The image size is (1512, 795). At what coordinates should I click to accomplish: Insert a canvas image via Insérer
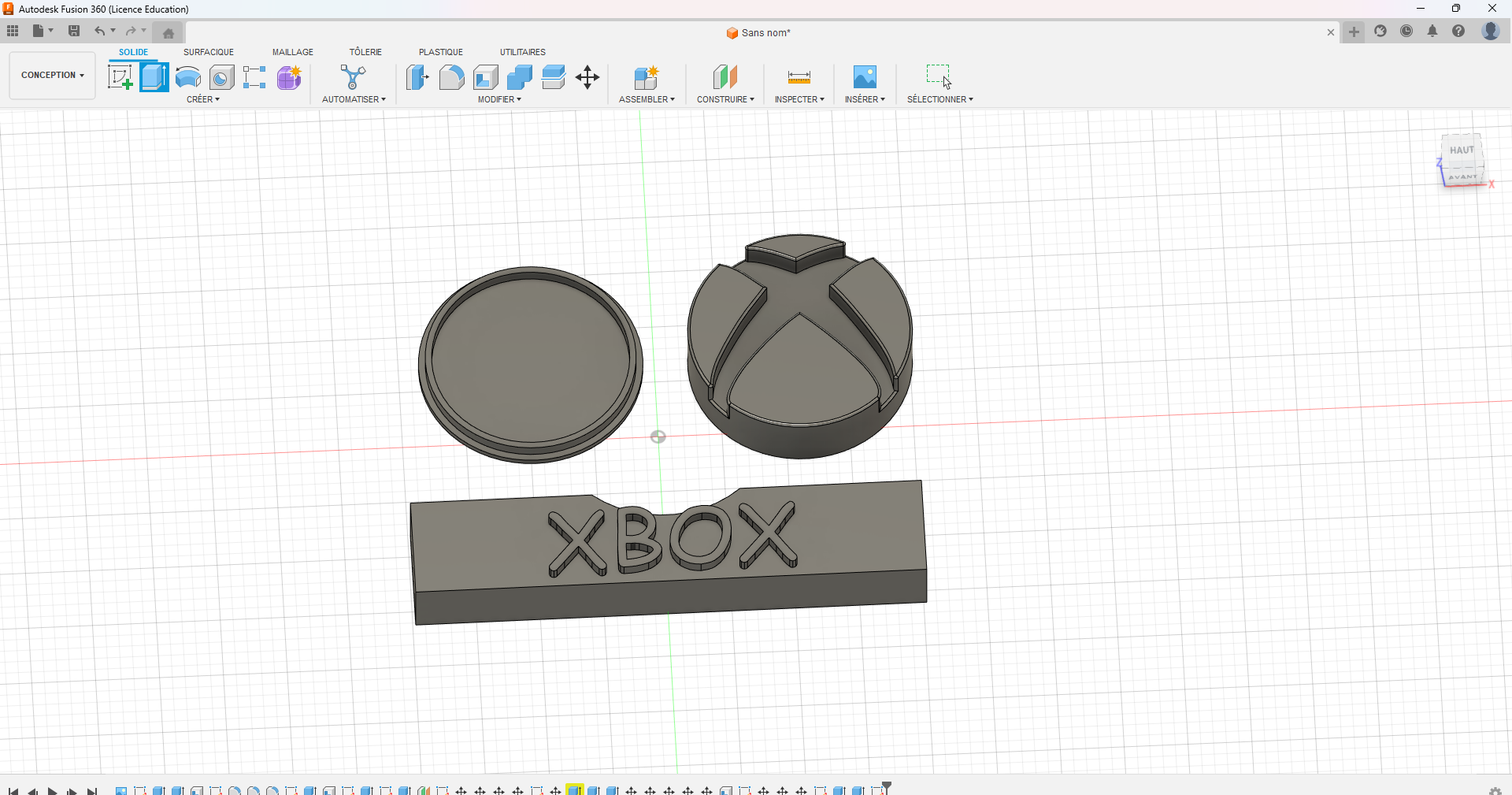865,77
